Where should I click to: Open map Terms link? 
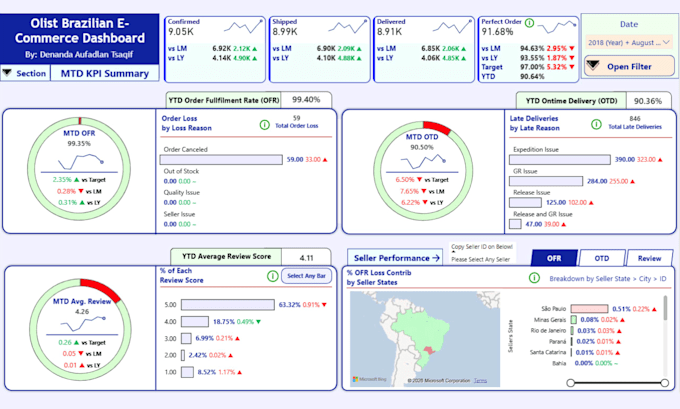click(x=480, y=380)
